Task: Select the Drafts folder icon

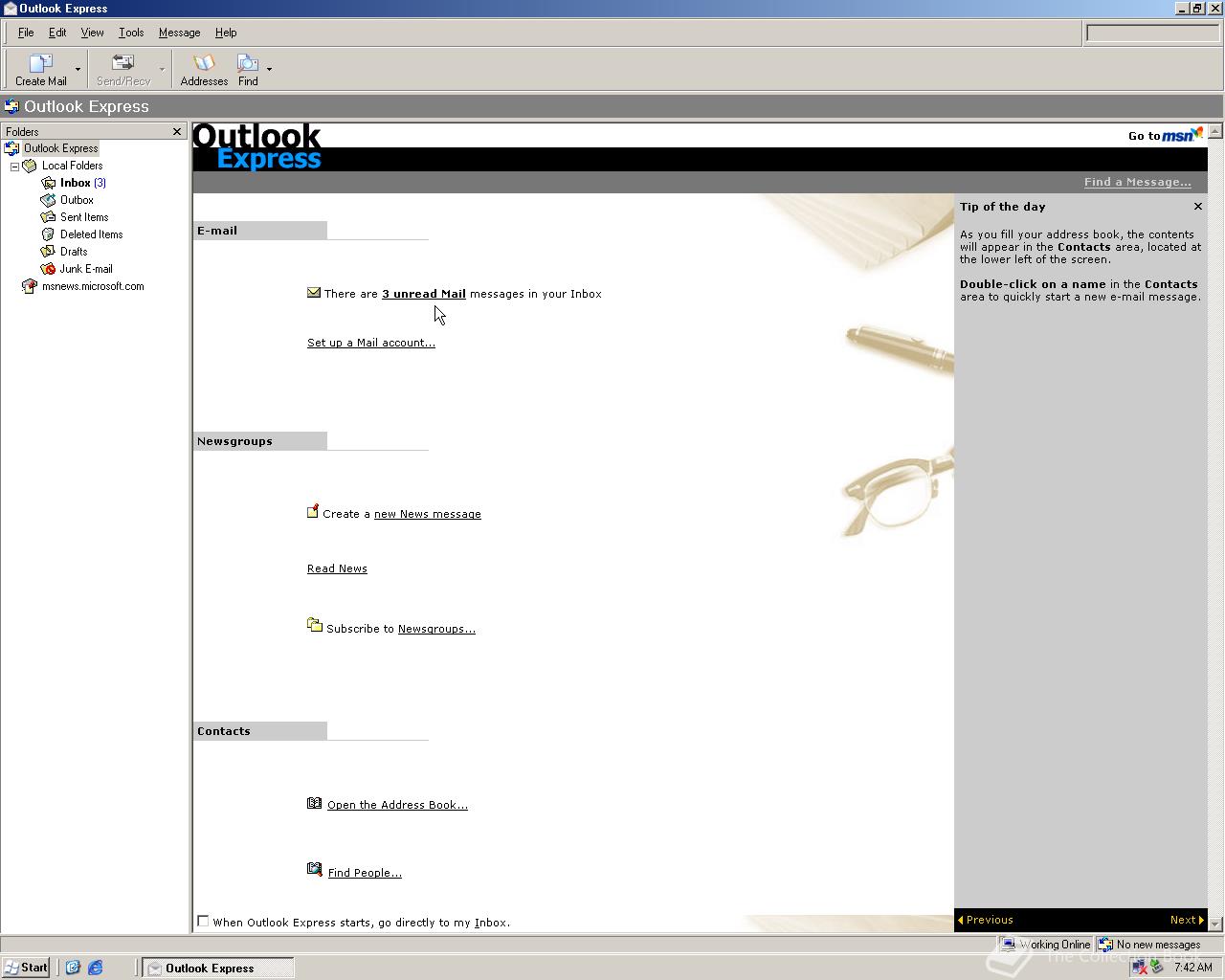Action: pyautogui.click(x=49, y=252)
